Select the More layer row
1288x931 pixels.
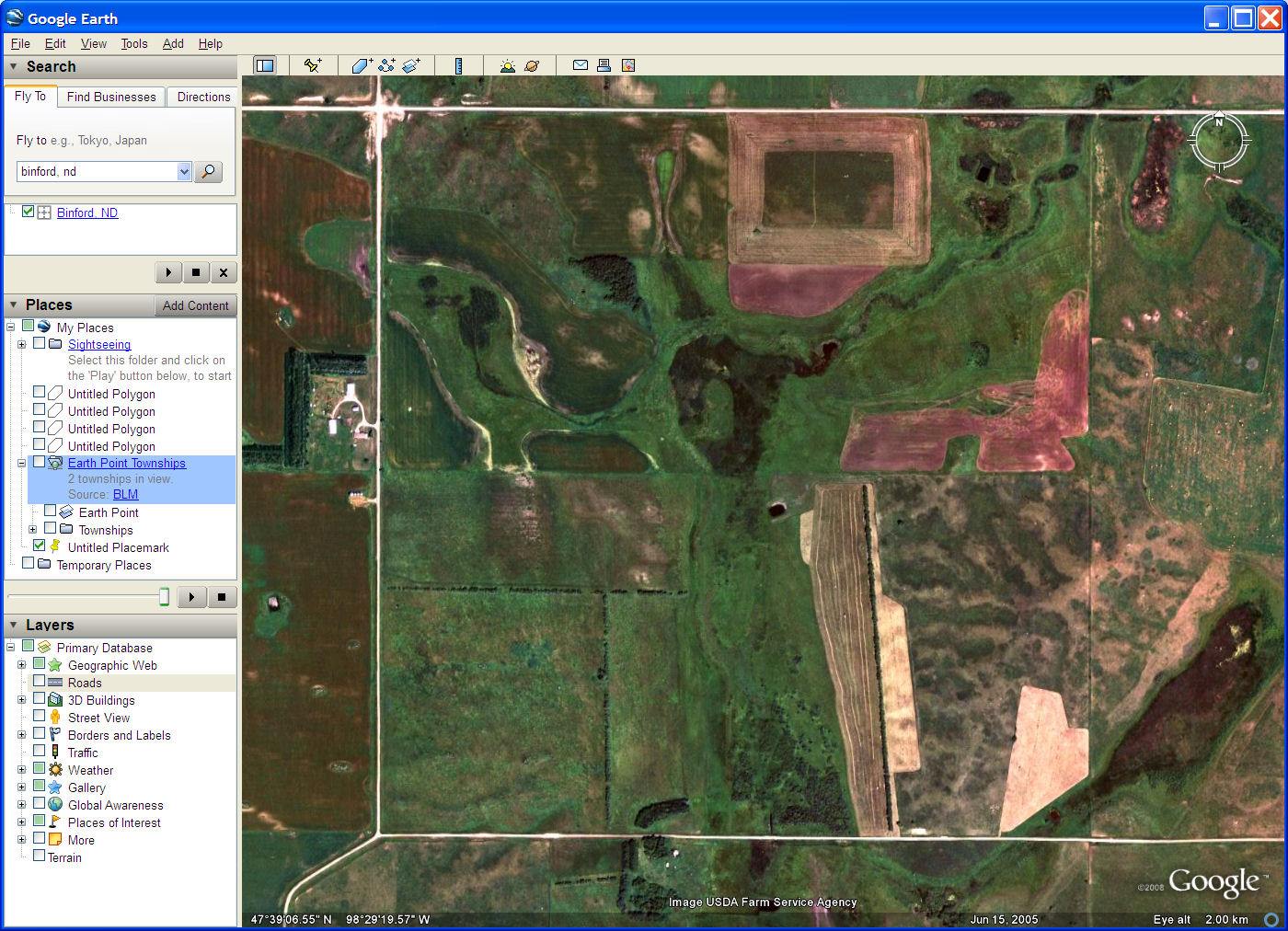click(81, 840)
